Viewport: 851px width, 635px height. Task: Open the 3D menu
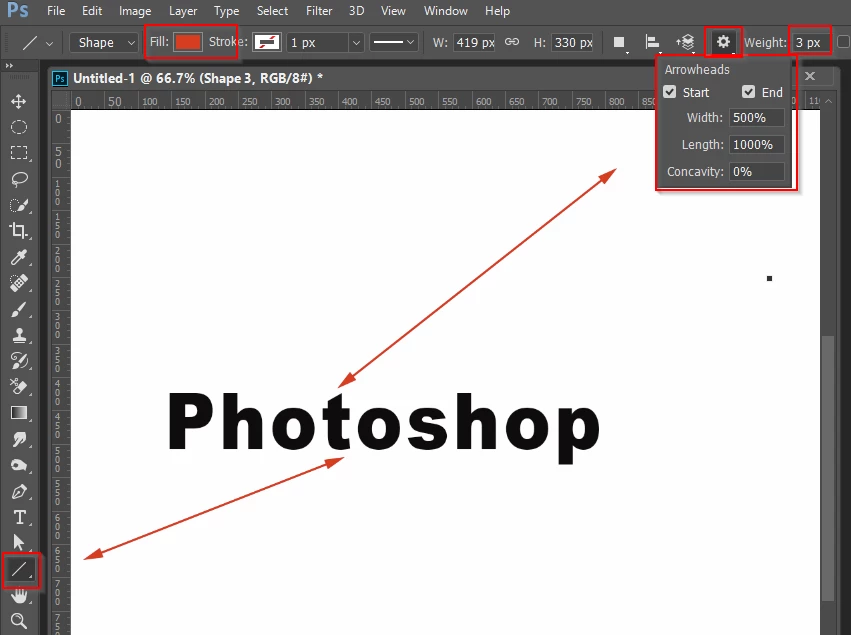[357, 11]
